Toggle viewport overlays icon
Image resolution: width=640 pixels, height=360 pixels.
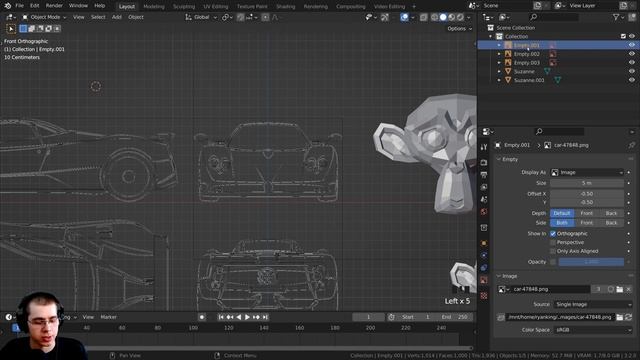pyautogui.click(x=404, y=17)
